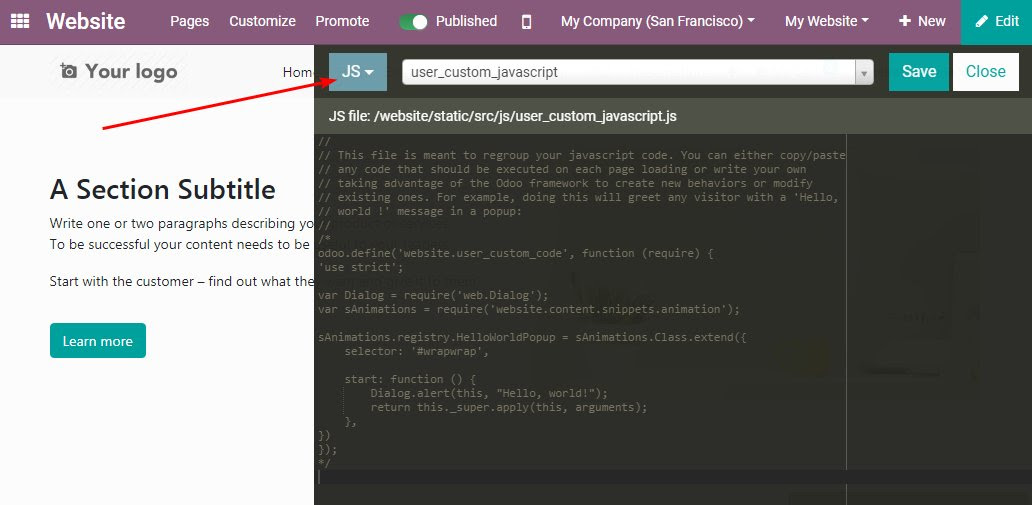Click the Website app title
The width and height of the screenshot is (1032, 505).
click(x=86, y=22)
